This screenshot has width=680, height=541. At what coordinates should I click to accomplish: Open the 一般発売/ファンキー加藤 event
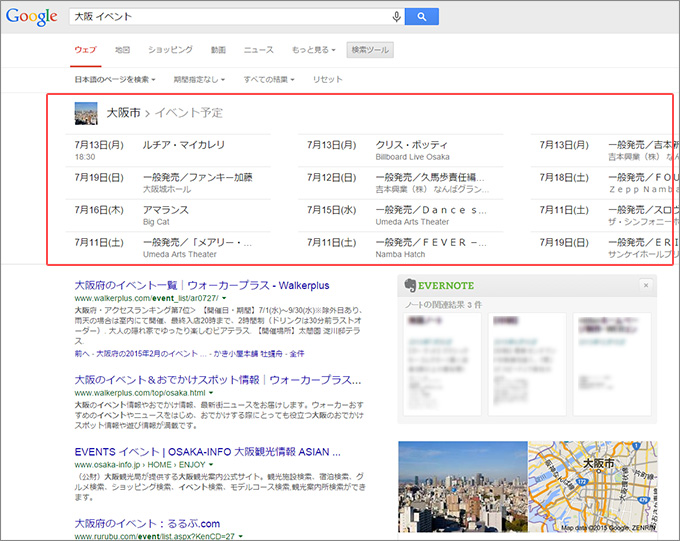pos(198,177)
